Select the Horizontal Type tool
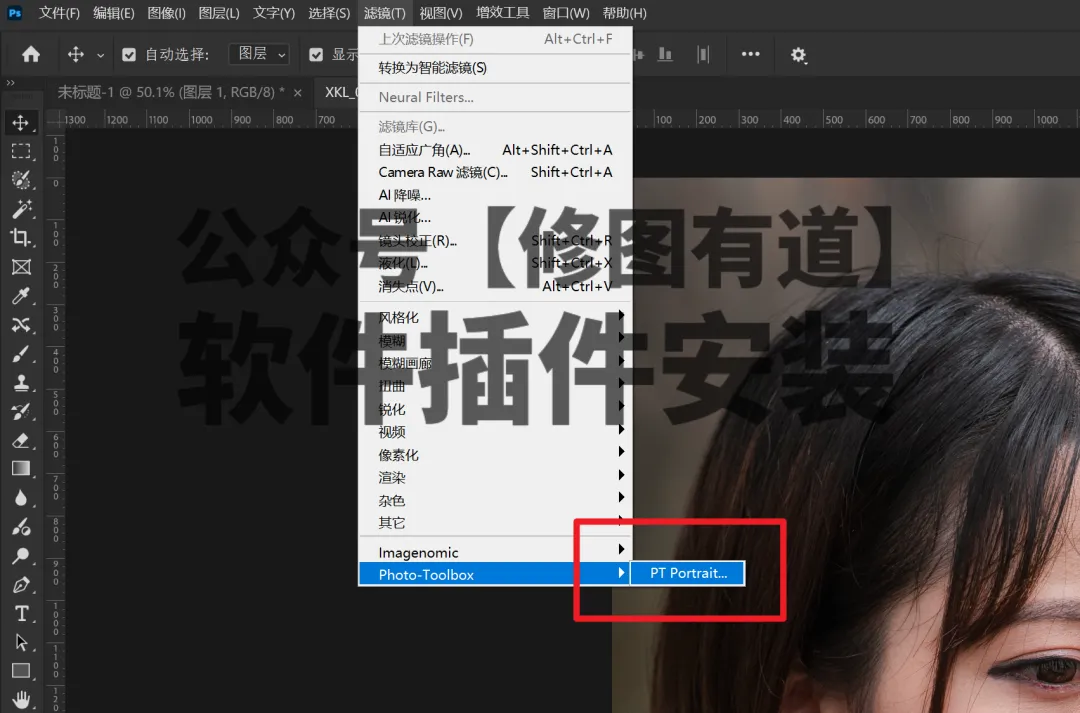The width and height of the screenshot is (1080, 713). [21, 613]
